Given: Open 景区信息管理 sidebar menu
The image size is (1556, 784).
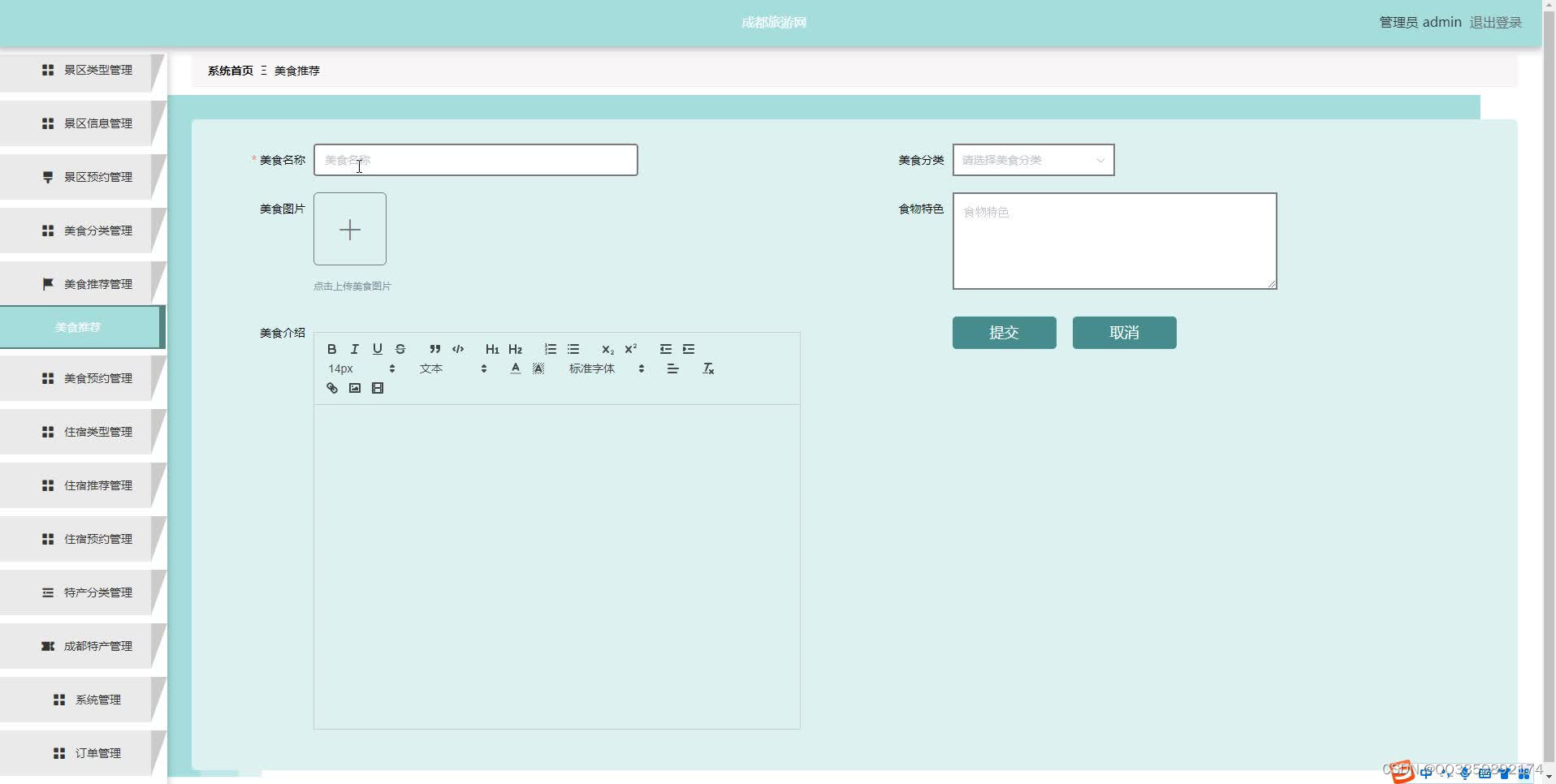Looking at the screenshot, I should pos(82,123).
